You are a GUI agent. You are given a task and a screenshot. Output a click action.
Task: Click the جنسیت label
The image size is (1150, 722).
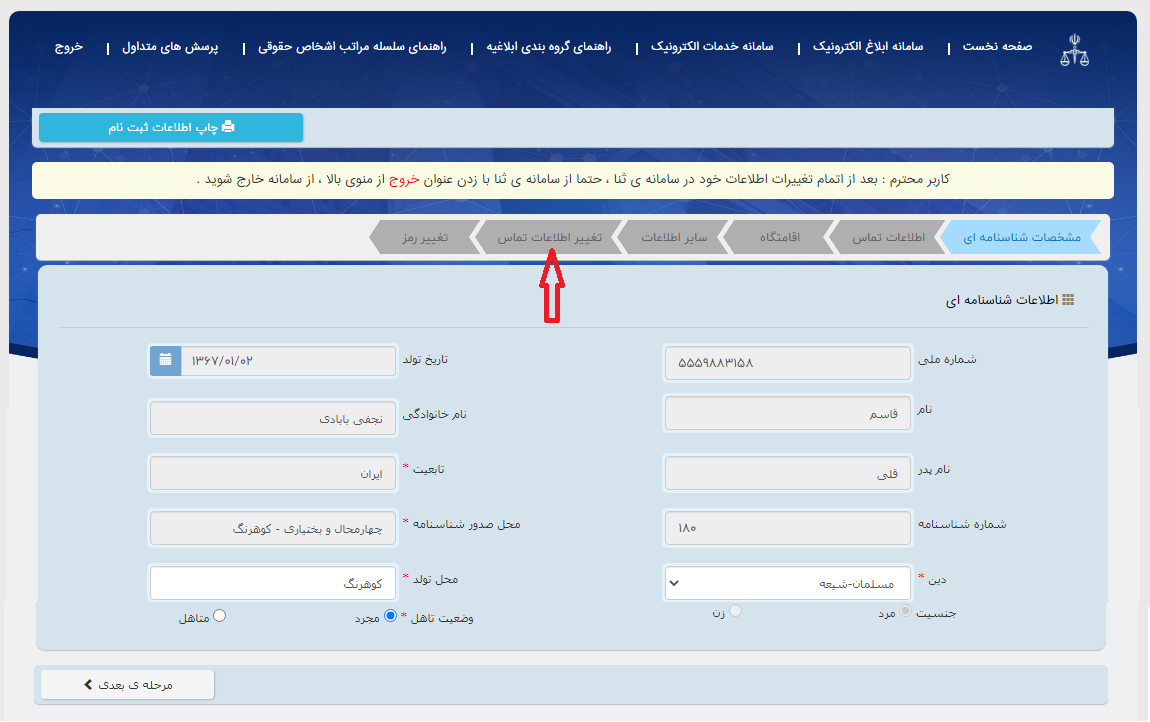[x=936, y=613]
